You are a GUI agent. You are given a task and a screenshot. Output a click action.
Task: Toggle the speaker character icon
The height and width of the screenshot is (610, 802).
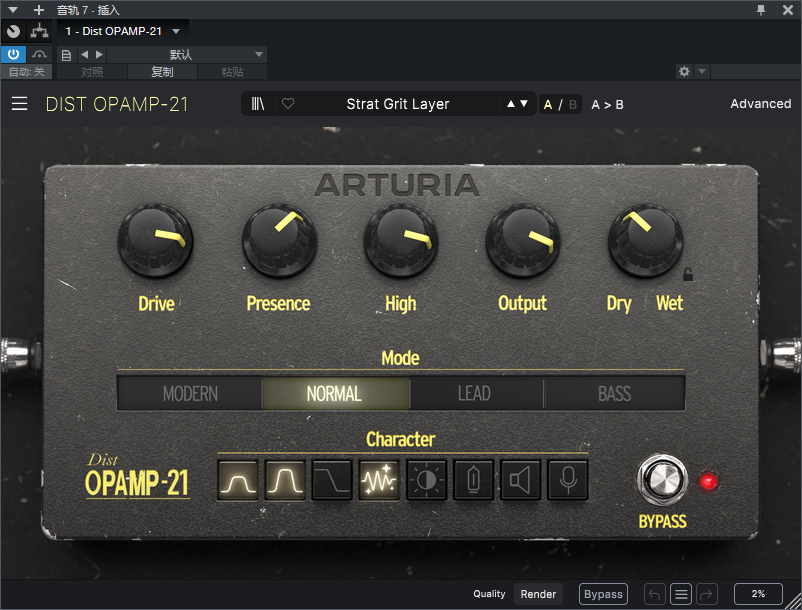tap(521, 480)
